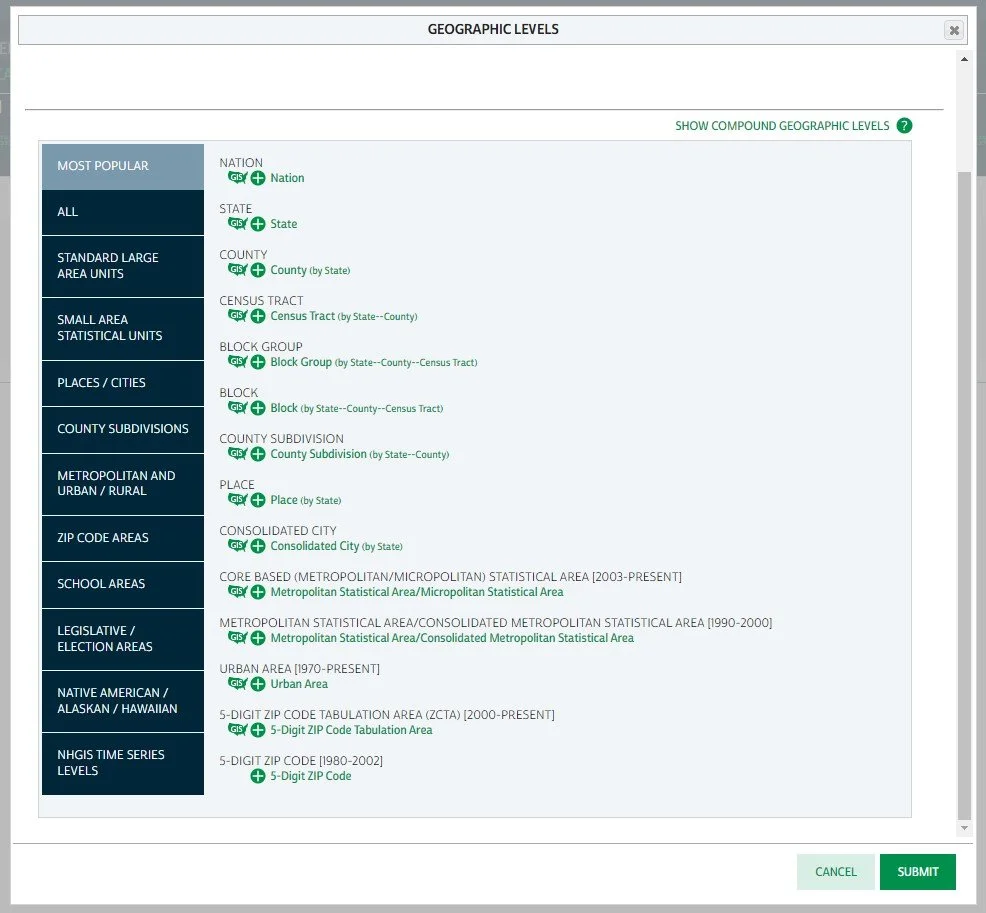The height and width of the screenshot is (913, 986).
Task: Select the Most Popular tab
Action: click(123, 166)
